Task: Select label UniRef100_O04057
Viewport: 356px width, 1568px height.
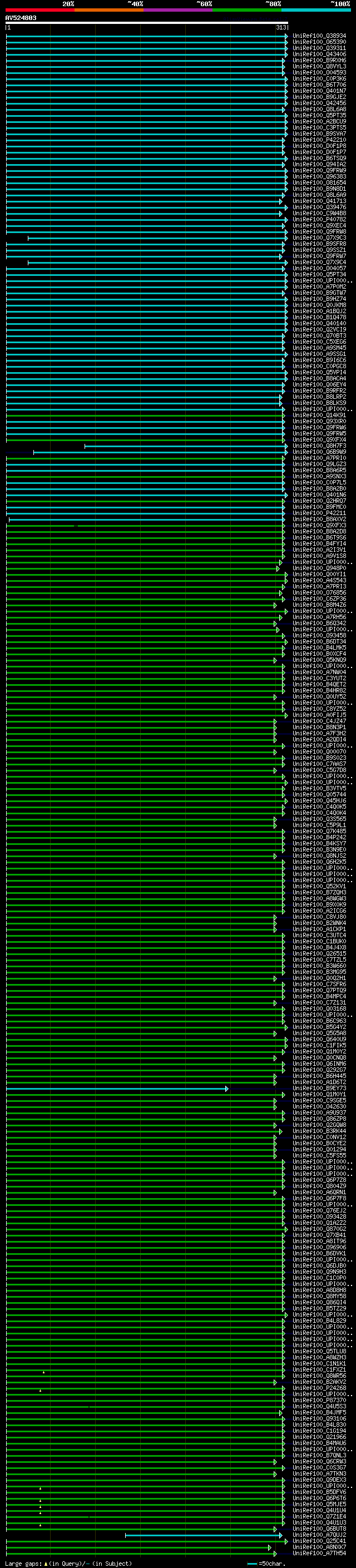Action: (x=319, y=269)
